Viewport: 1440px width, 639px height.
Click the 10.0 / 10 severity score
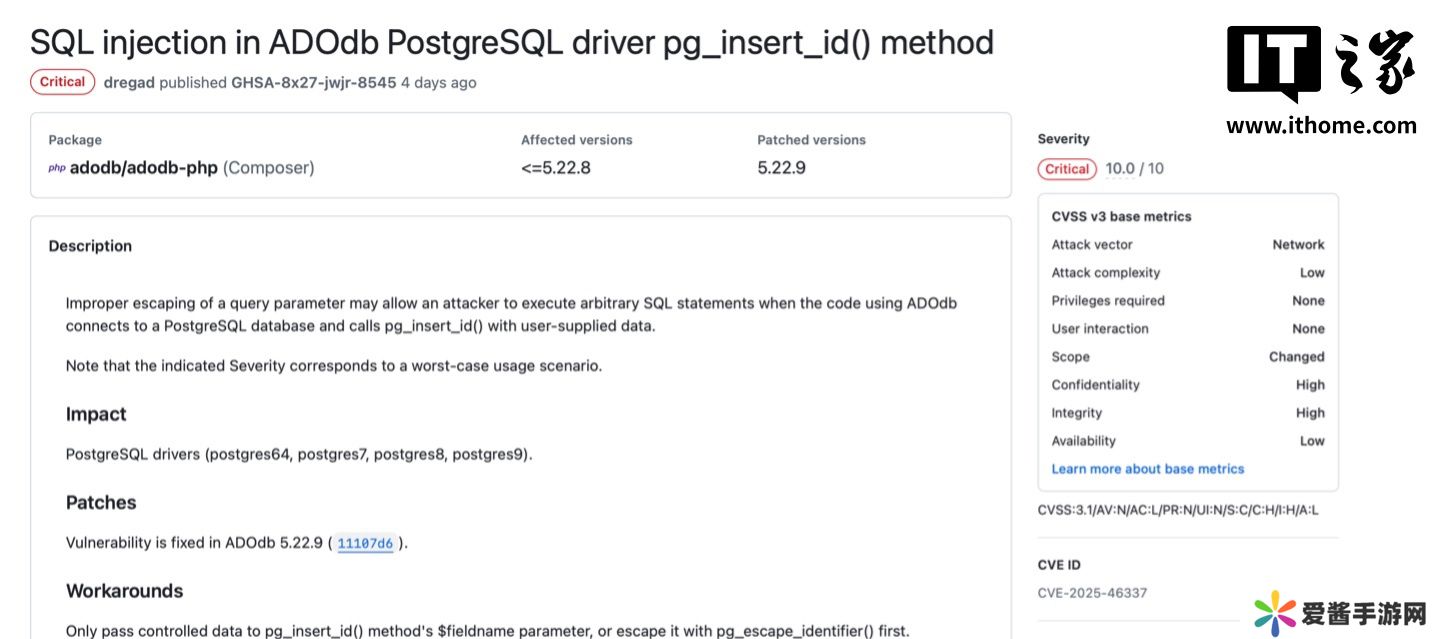coord(1134,169)
